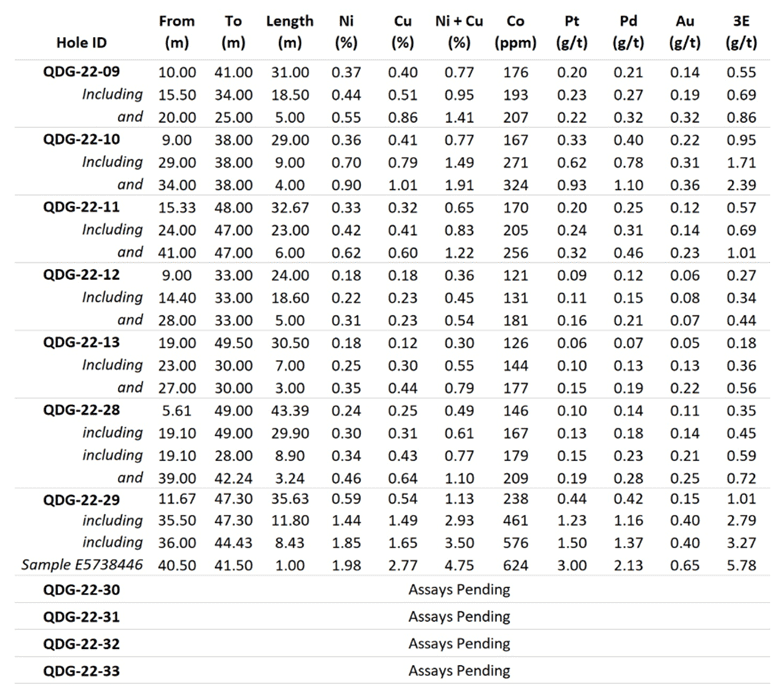Select the 43.39 length value cell

click(x=290, y=410)
